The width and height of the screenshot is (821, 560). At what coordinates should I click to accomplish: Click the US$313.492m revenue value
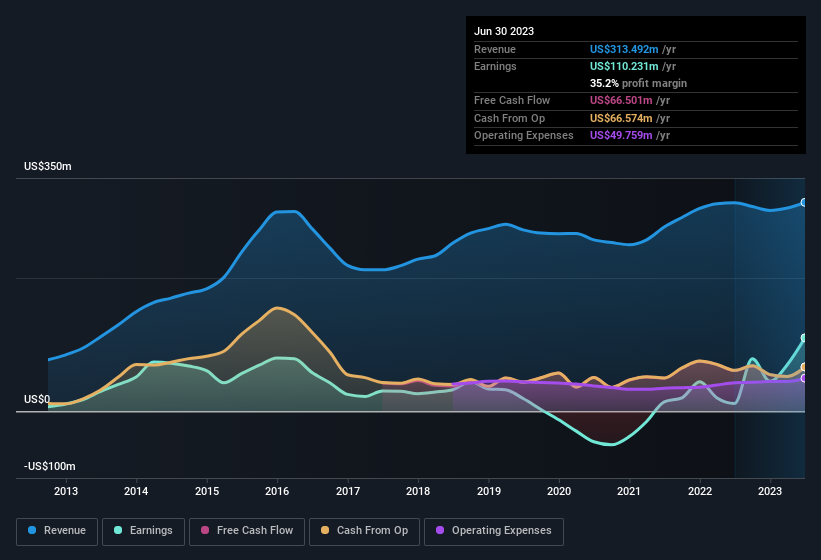coord(624,49)
